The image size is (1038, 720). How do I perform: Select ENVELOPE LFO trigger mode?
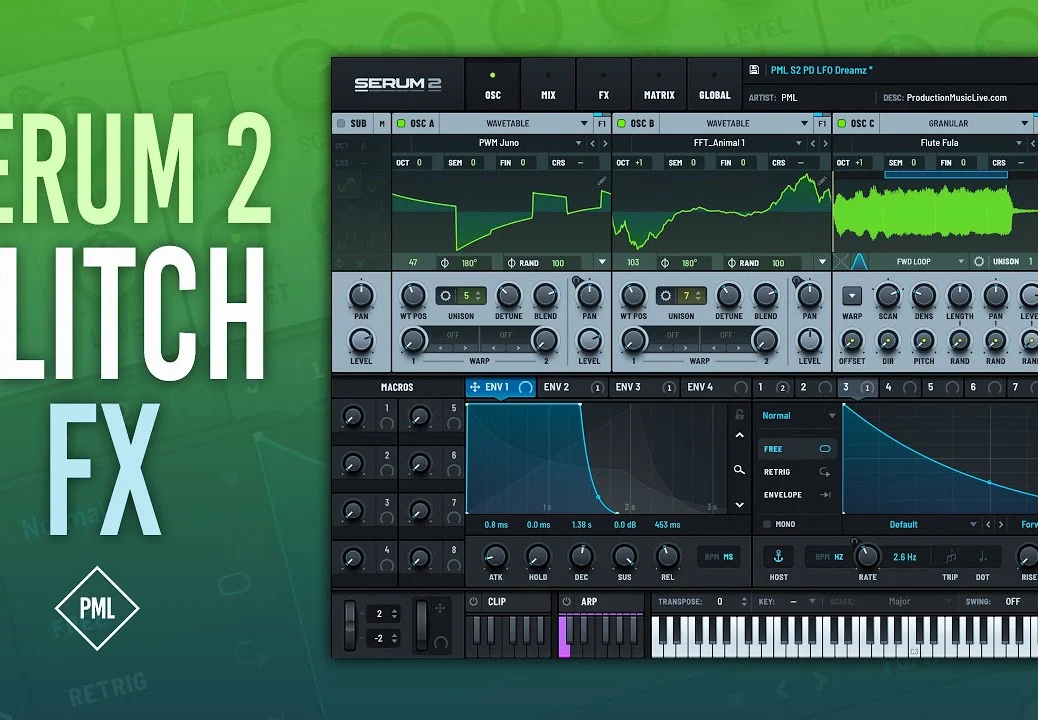797,495
